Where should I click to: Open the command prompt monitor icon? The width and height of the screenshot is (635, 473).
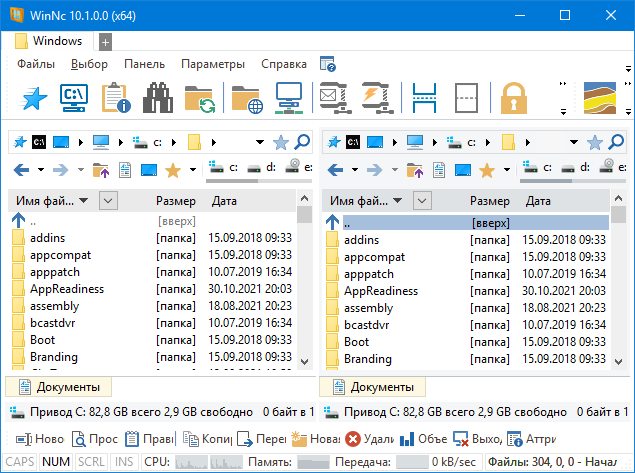coord(75,98)
